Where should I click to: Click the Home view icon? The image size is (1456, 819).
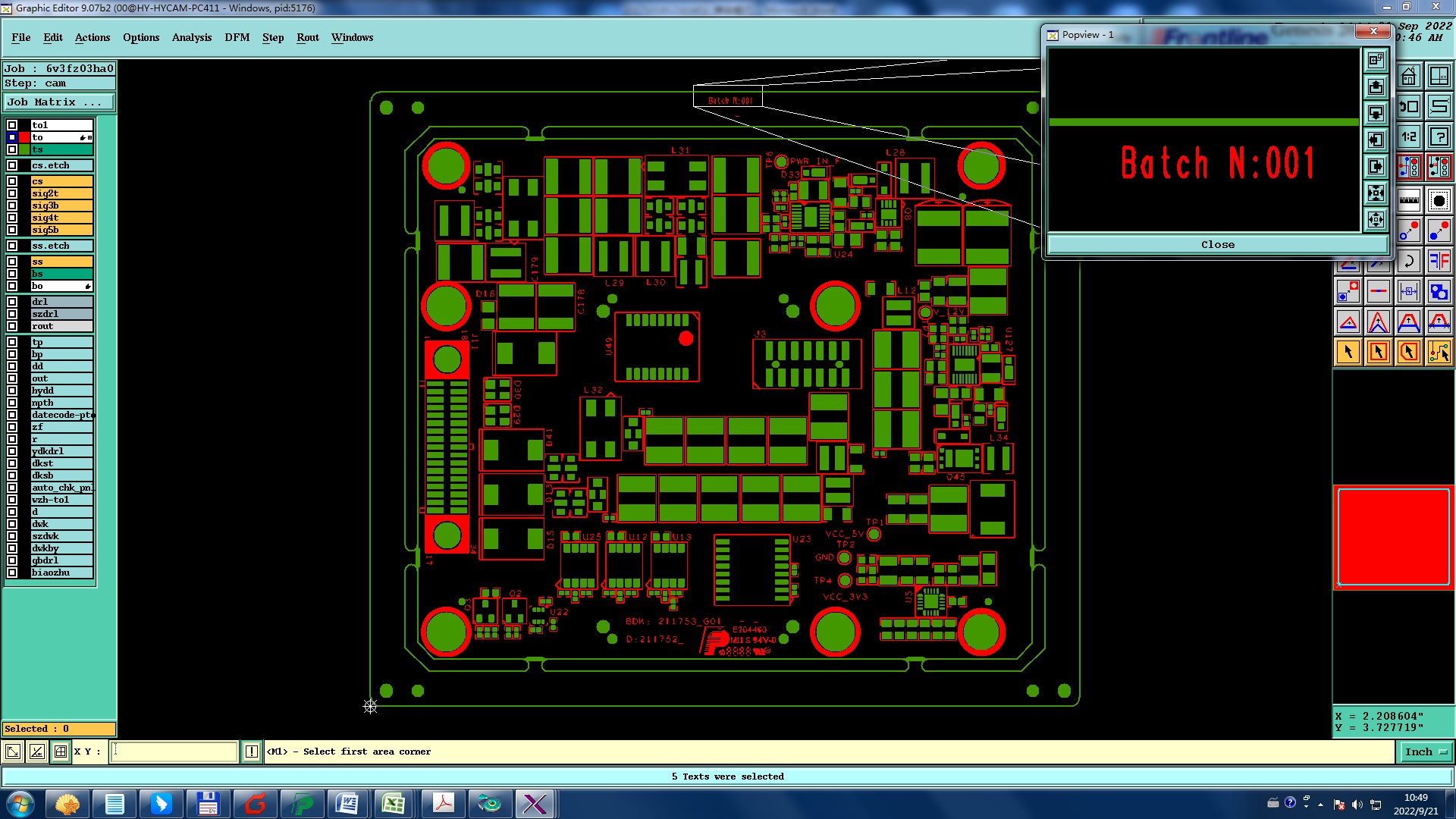pos(1409,77)
